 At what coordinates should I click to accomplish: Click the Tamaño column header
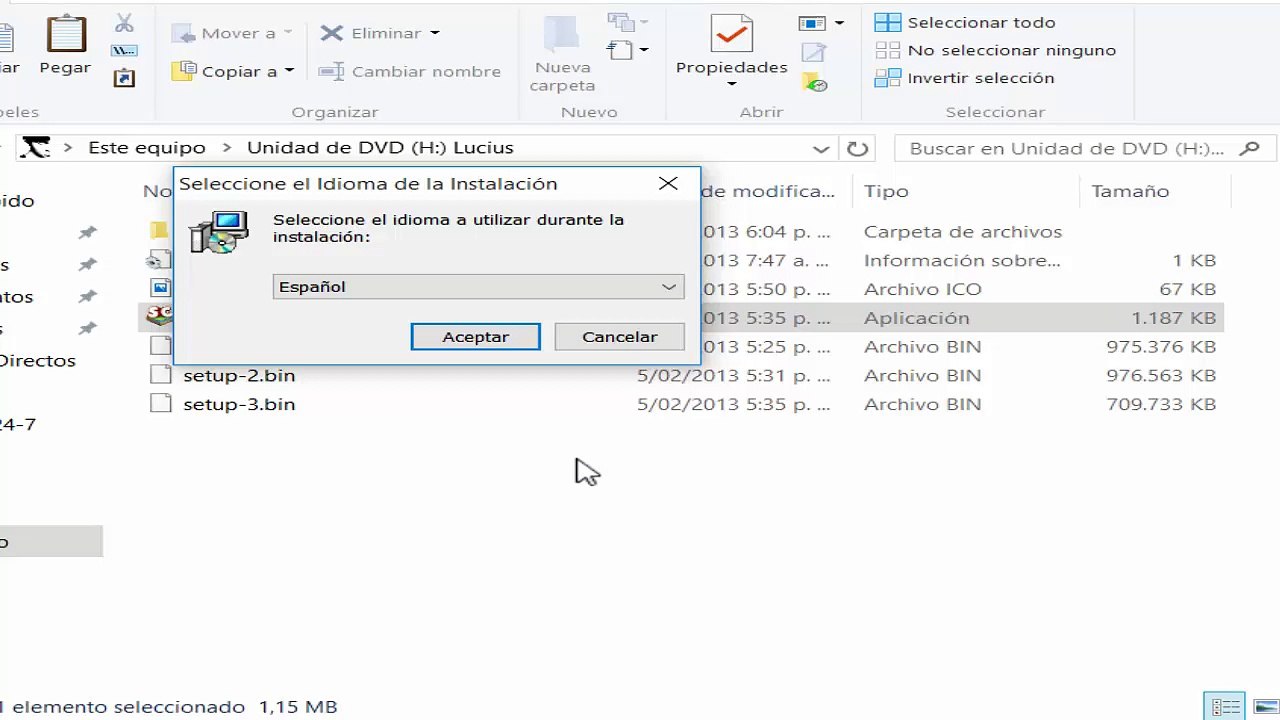(1130, 191)
